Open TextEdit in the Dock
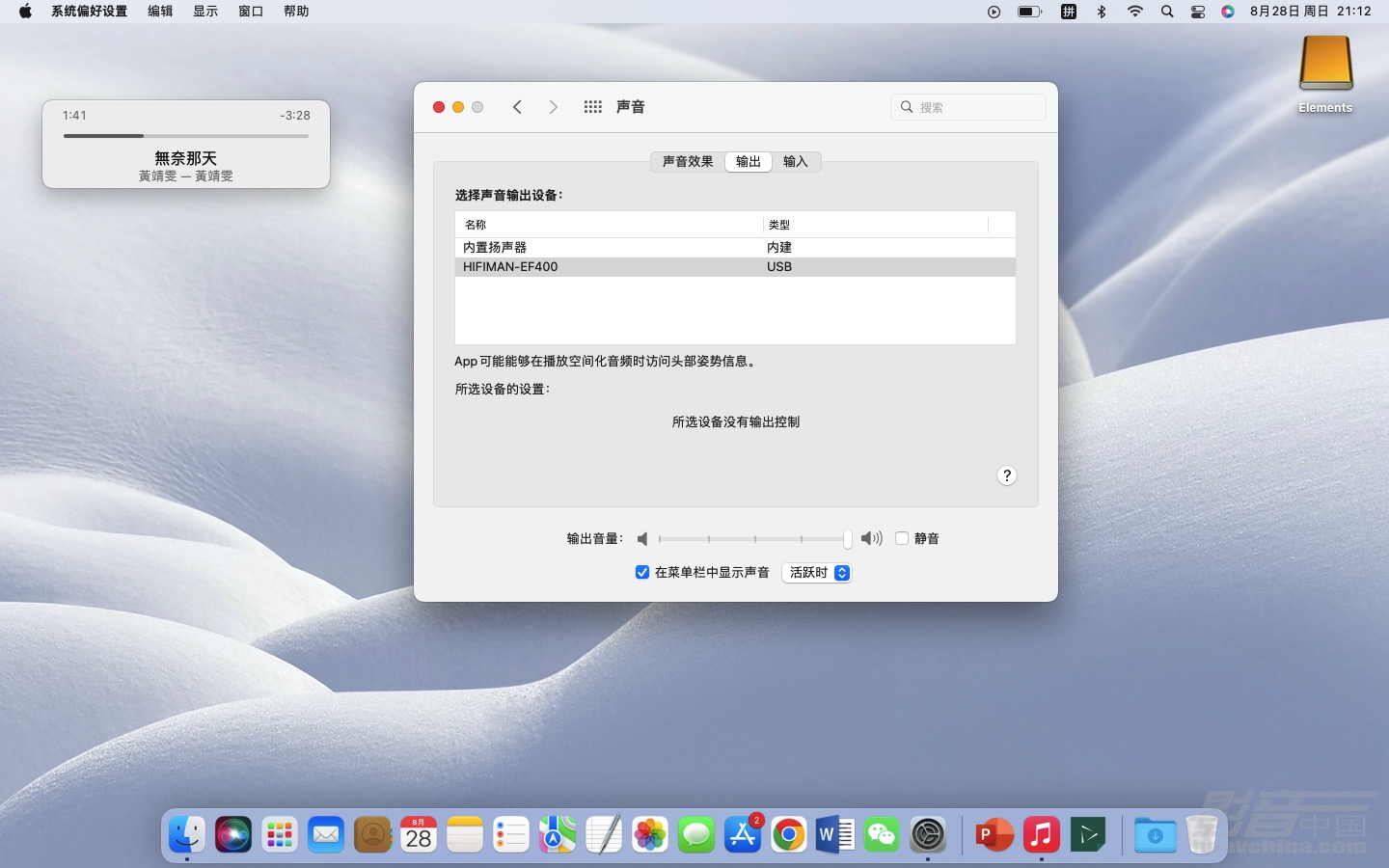This screenshot has height=868, width=1389. (x=604, y=834)
